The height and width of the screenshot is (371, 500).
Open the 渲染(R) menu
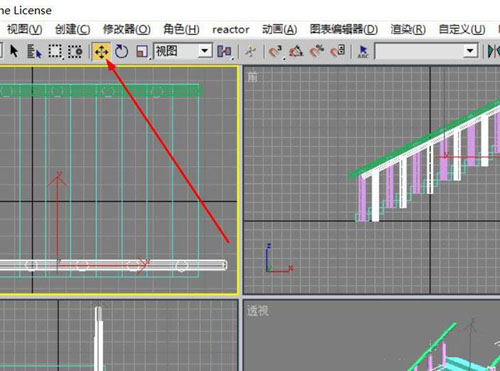[408, 29]
